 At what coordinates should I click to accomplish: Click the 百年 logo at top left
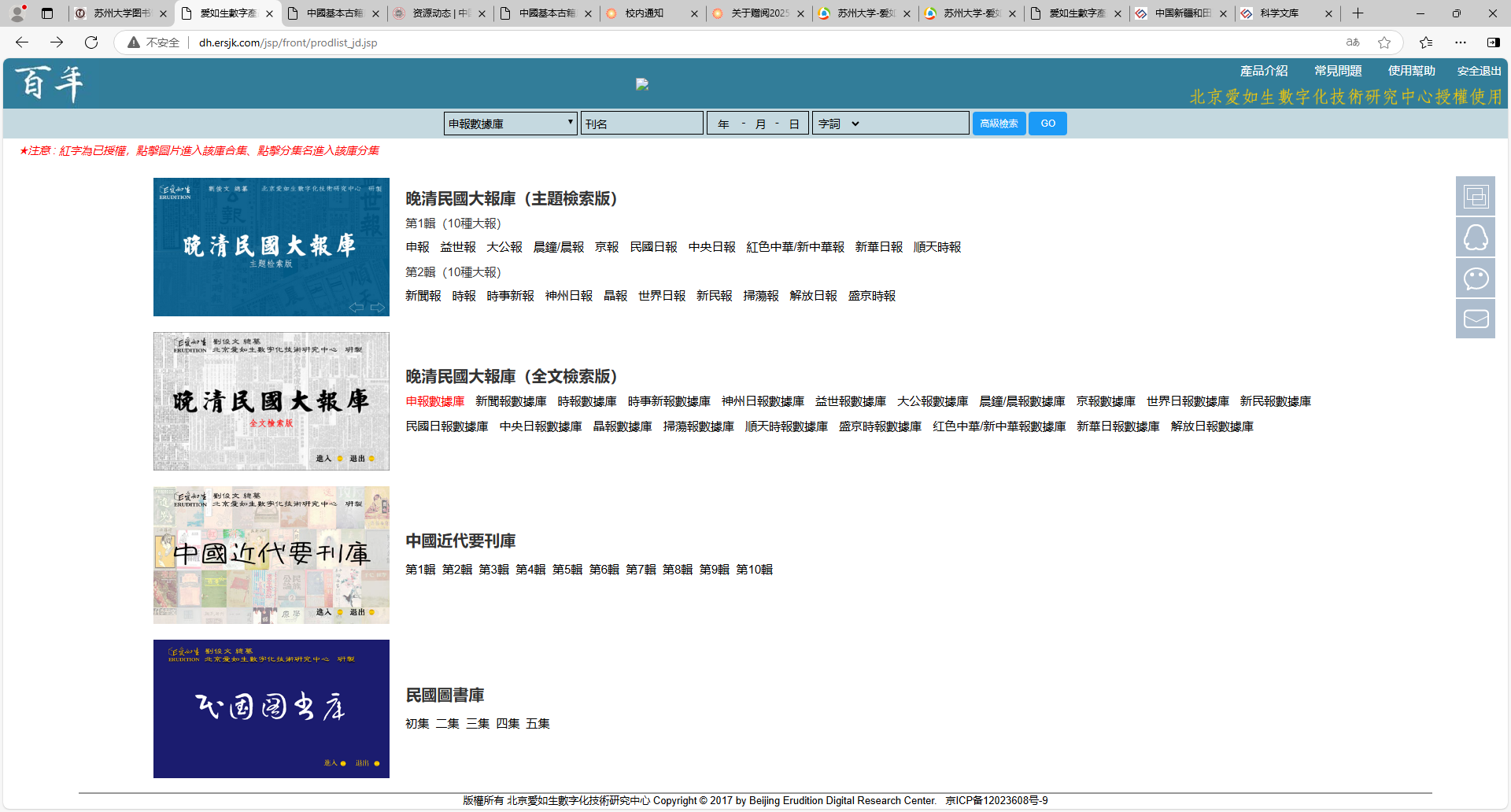pyautogui.click(x=50, y=83)
